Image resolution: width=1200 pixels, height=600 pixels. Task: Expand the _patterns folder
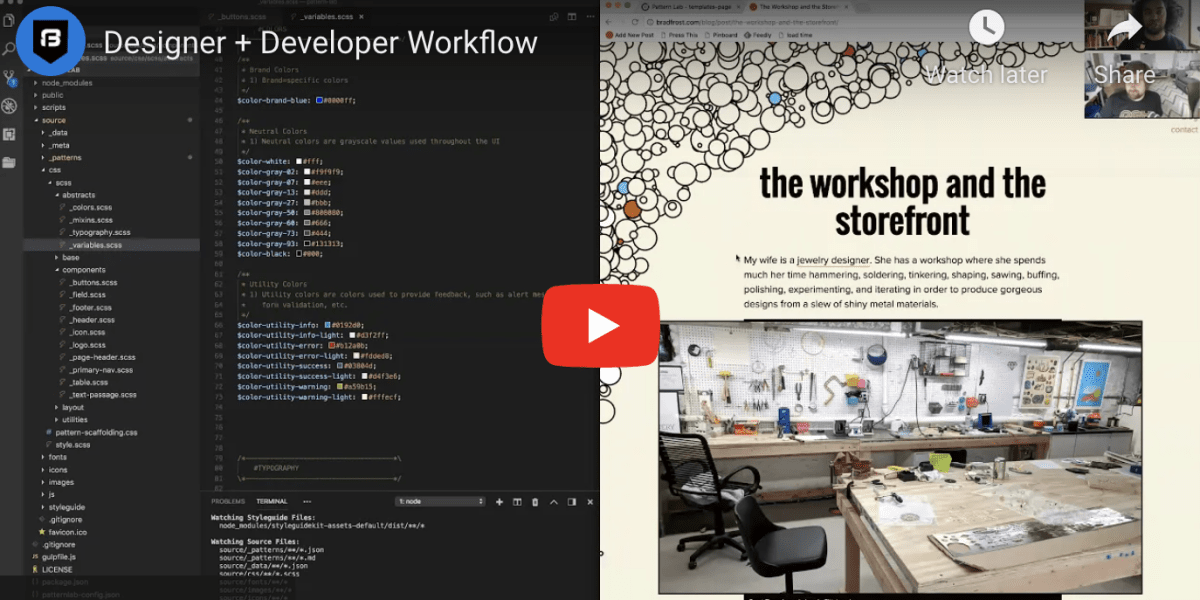[65, 157]
